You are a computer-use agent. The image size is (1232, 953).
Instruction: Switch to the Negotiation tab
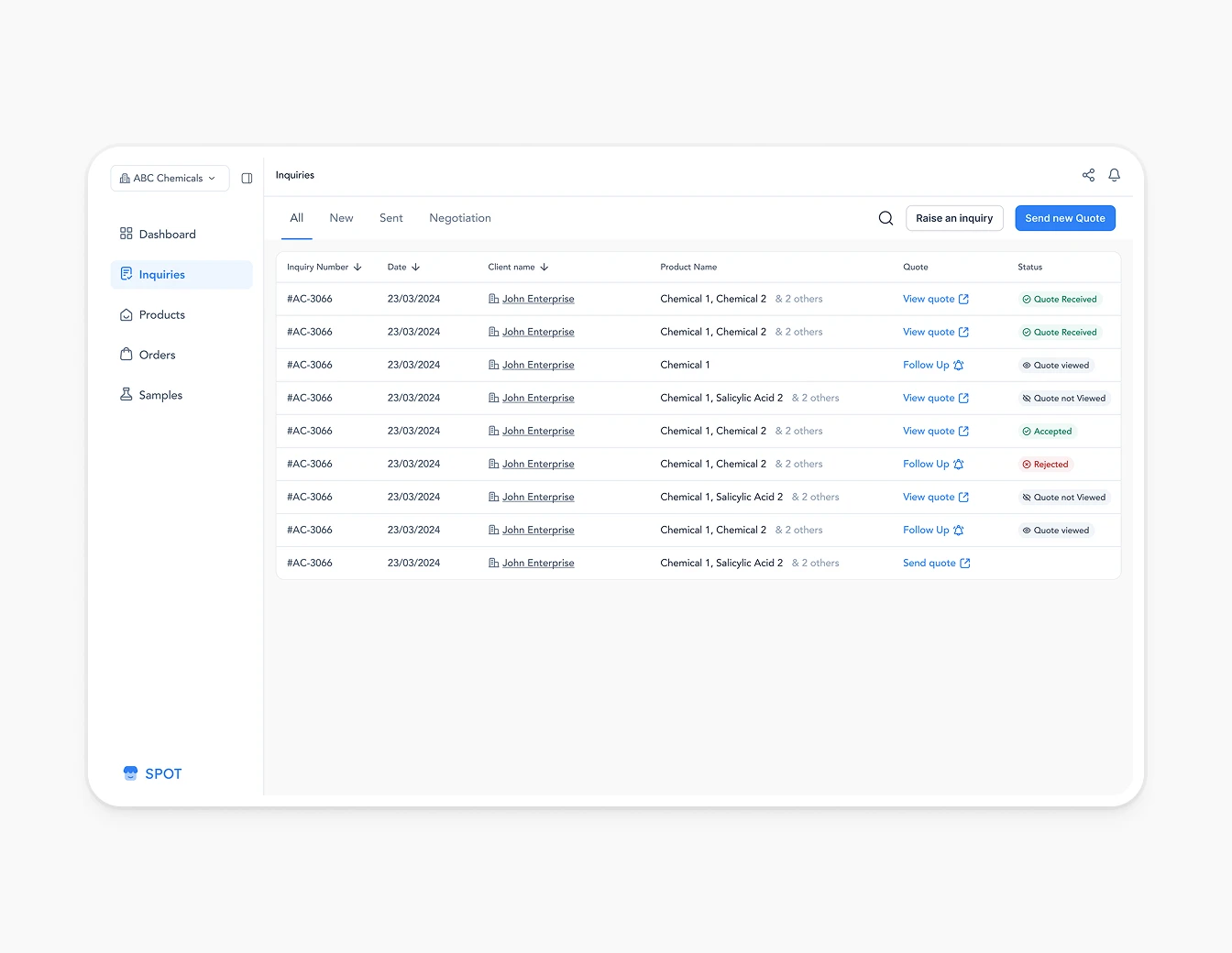(x=460, y=217)
